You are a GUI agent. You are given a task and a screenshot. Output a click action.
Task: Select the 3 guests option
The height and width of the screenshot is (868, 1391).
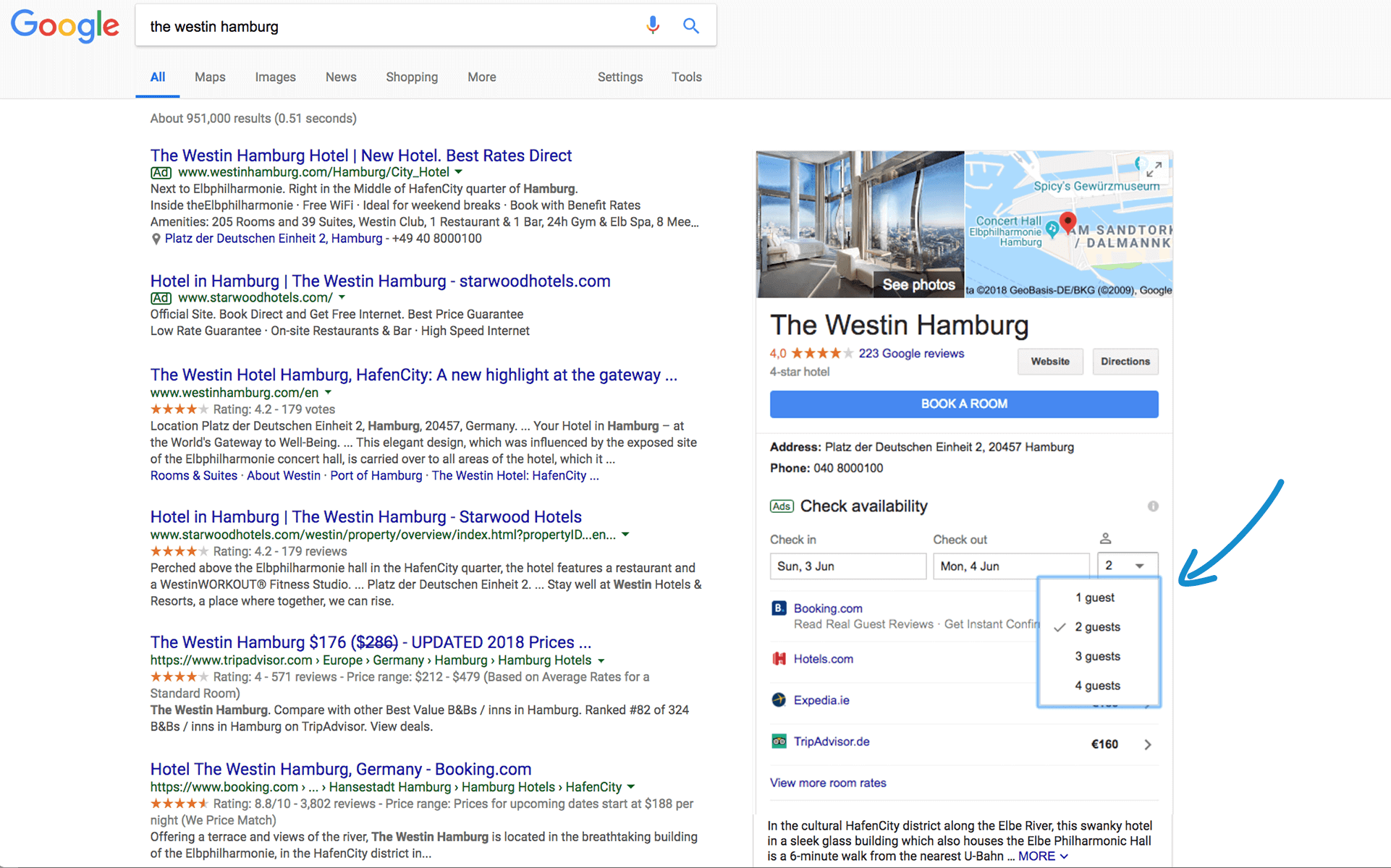click(x=1097, y=656)
